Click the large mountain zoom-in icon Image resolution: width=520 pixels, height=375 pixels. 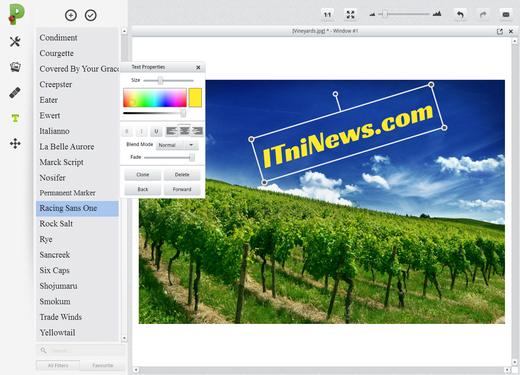(437, 14)
